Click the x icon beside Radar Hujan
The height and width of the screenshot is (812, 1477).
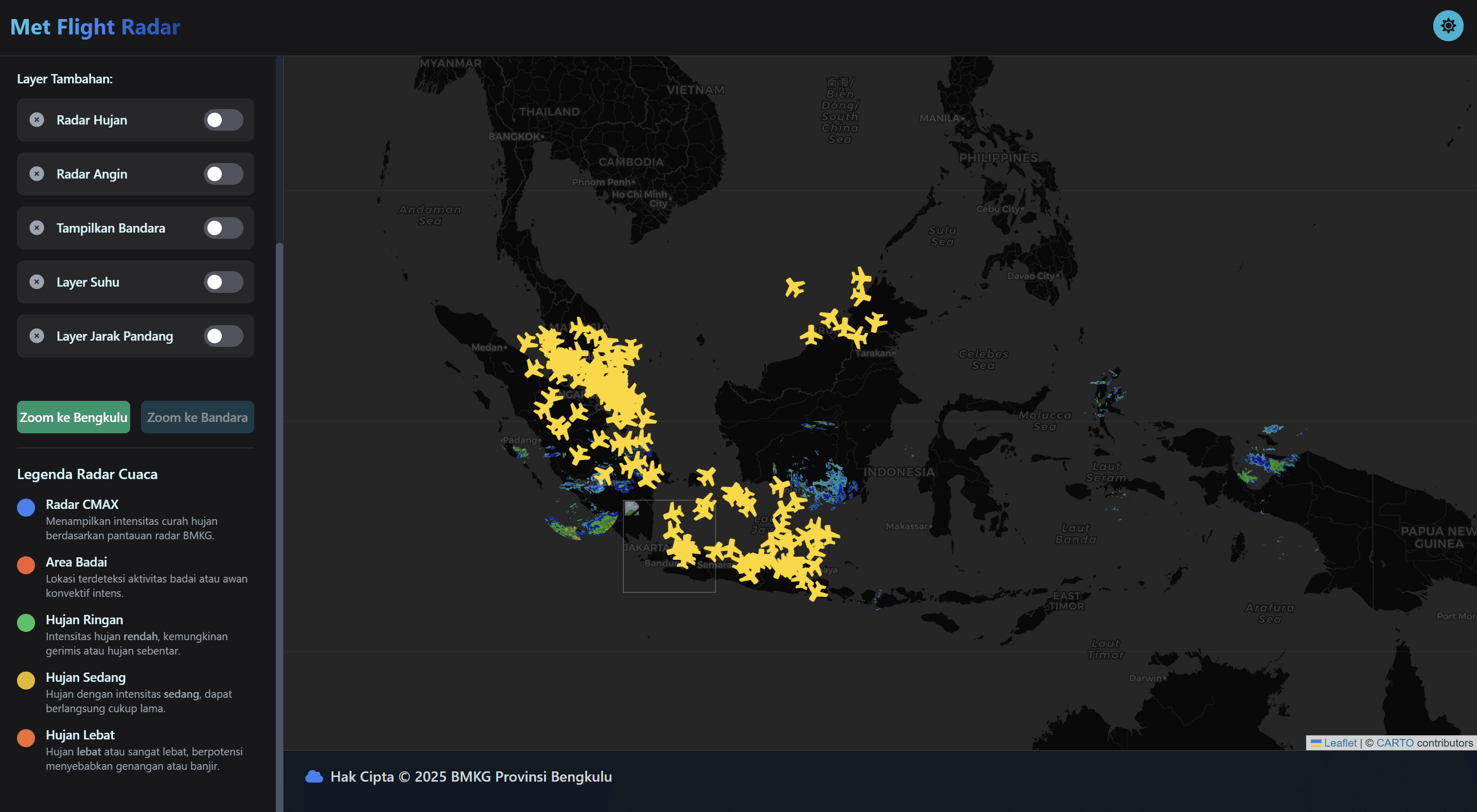pos(37,120)
